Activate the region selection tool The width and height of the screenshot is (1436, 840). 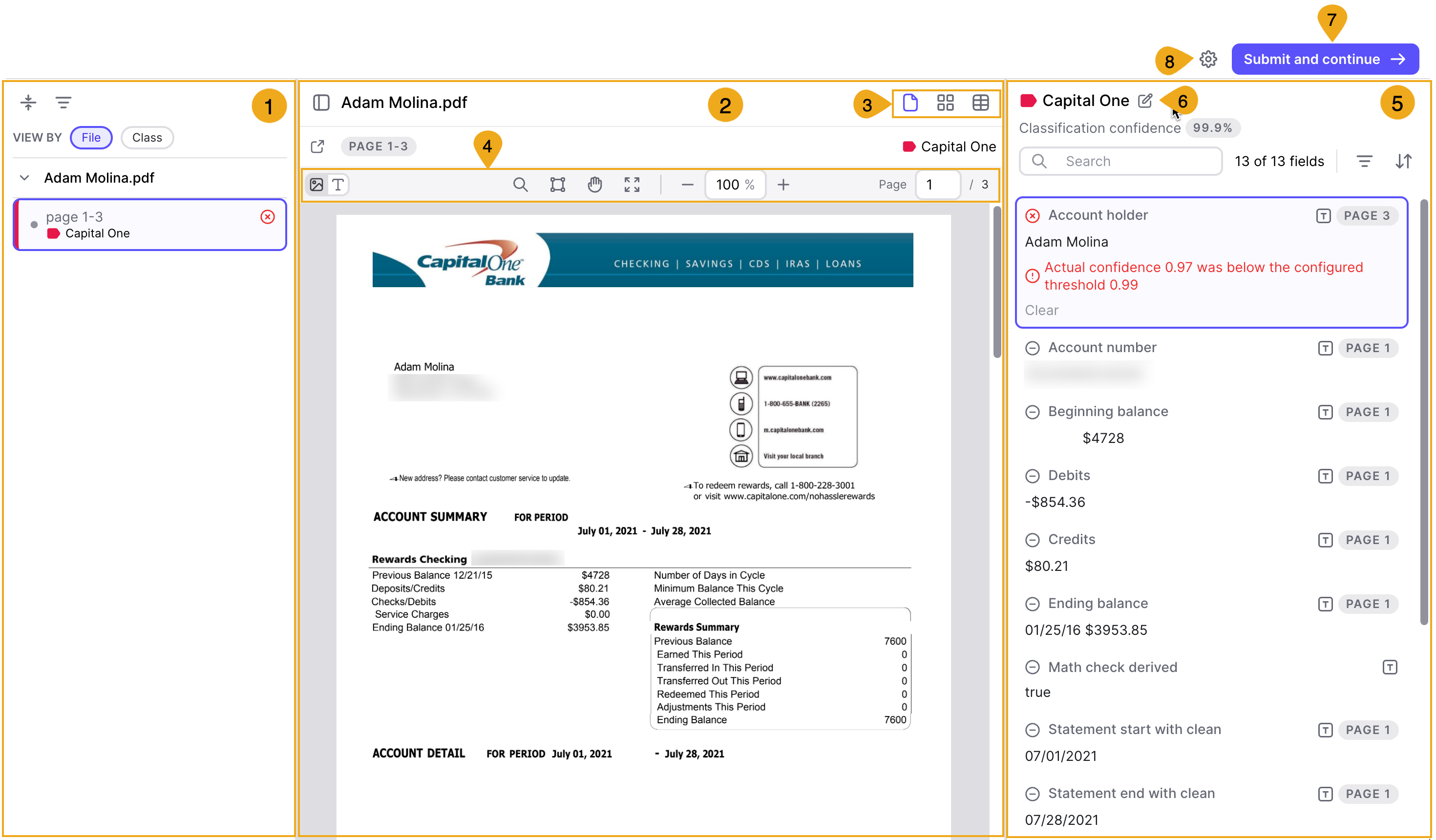pyautogui.click(x=557, y=184)
